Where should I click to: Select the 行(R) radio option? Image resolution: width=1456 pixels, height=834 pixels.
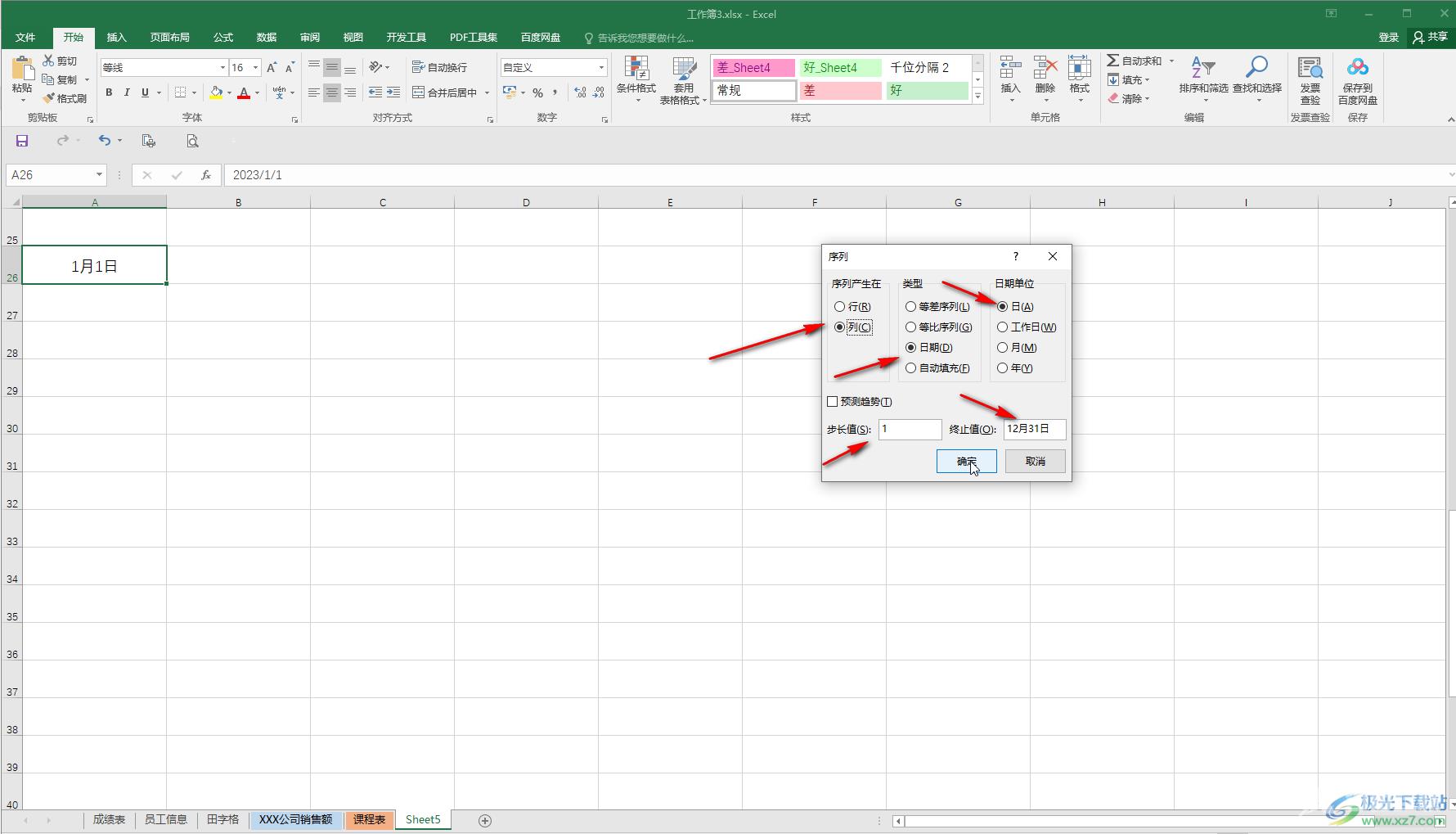point(852,306)
